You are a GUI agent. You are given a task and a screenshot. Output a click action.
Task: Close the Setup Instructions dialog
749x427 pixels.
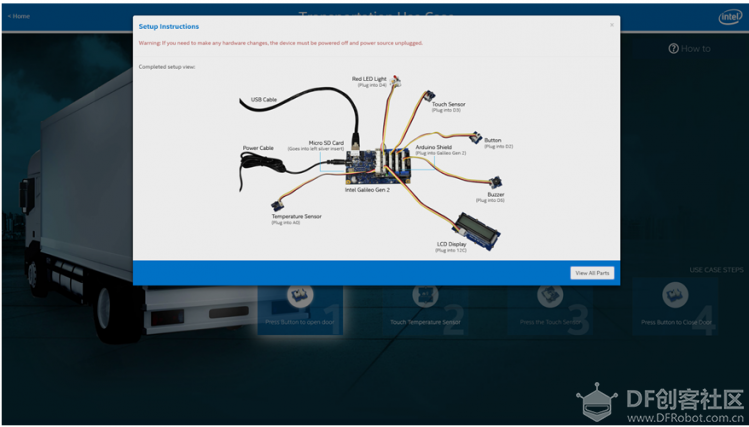coord(612,25)
